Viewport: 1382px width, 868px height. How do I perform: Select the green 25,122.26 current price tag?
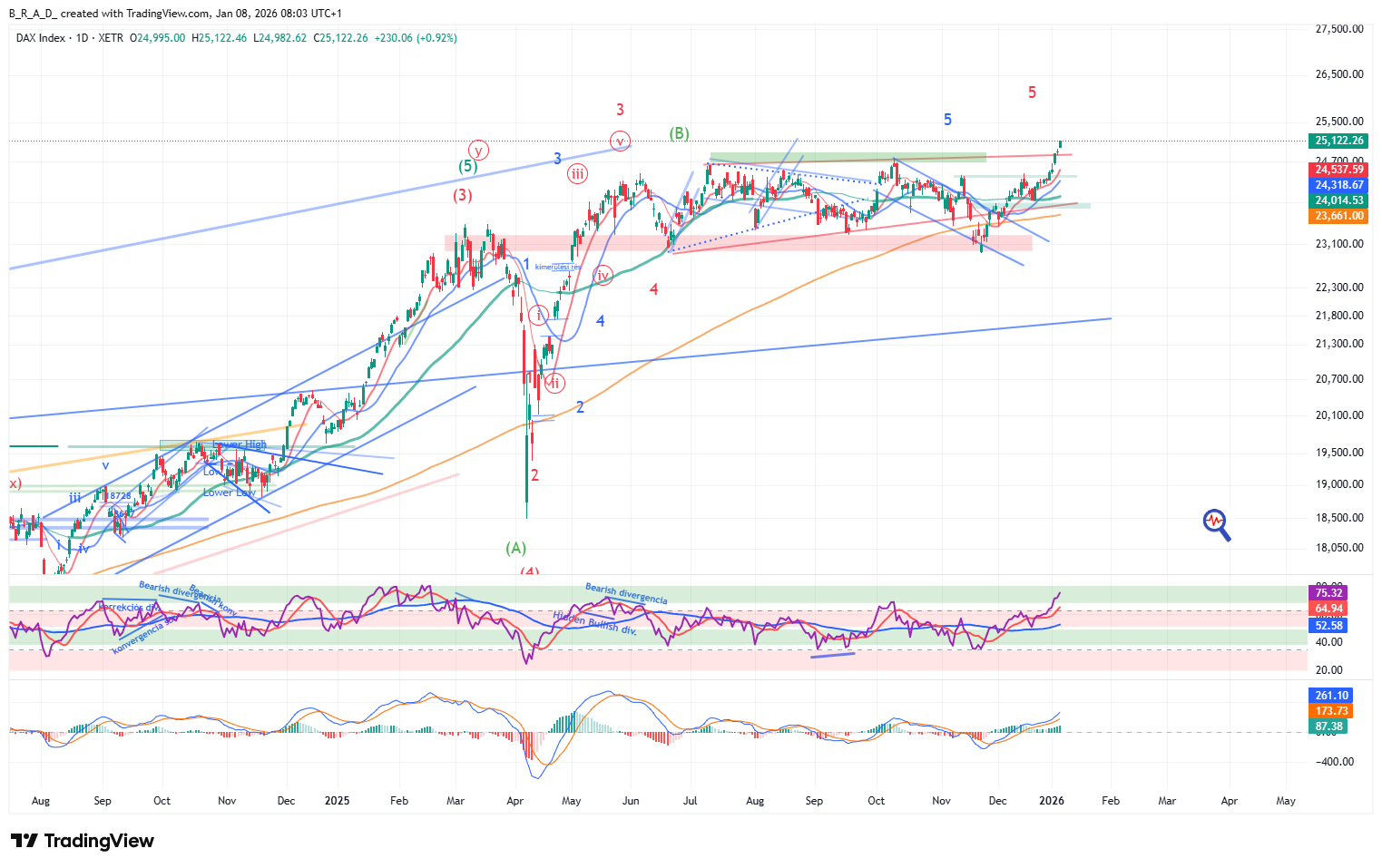(x=1338, y=141)
